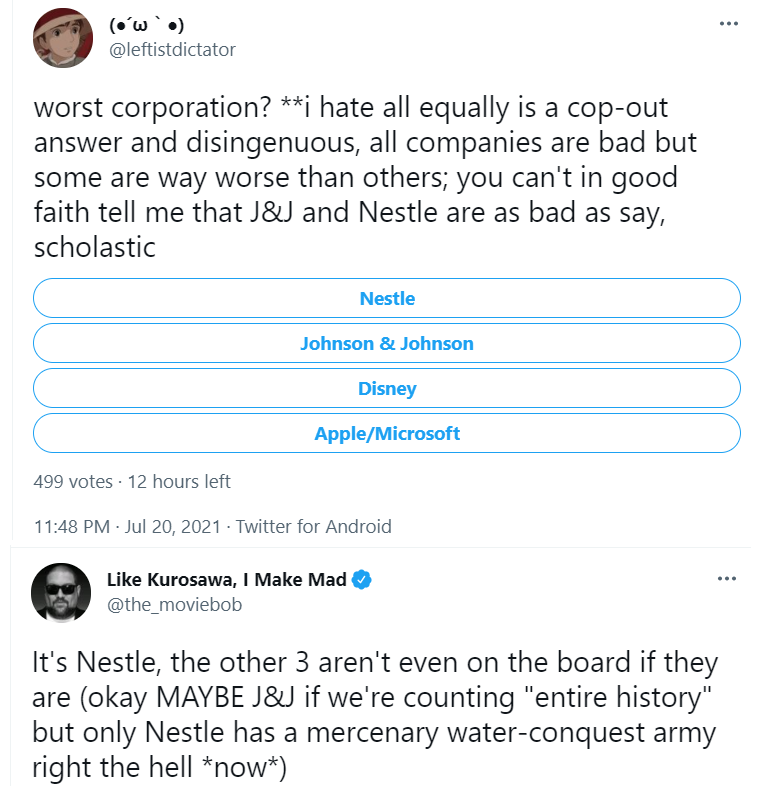
Task: Open the @the_moviebob handle
Action: pos(174,605)
